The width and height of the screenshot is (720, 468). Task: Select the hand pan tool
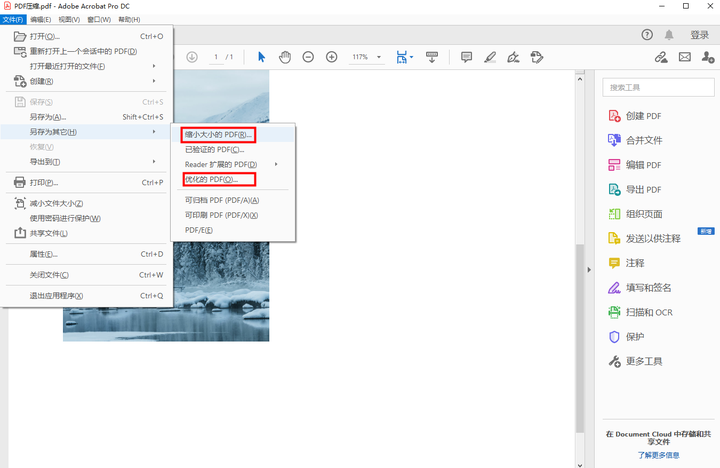(x=285, y=57)
